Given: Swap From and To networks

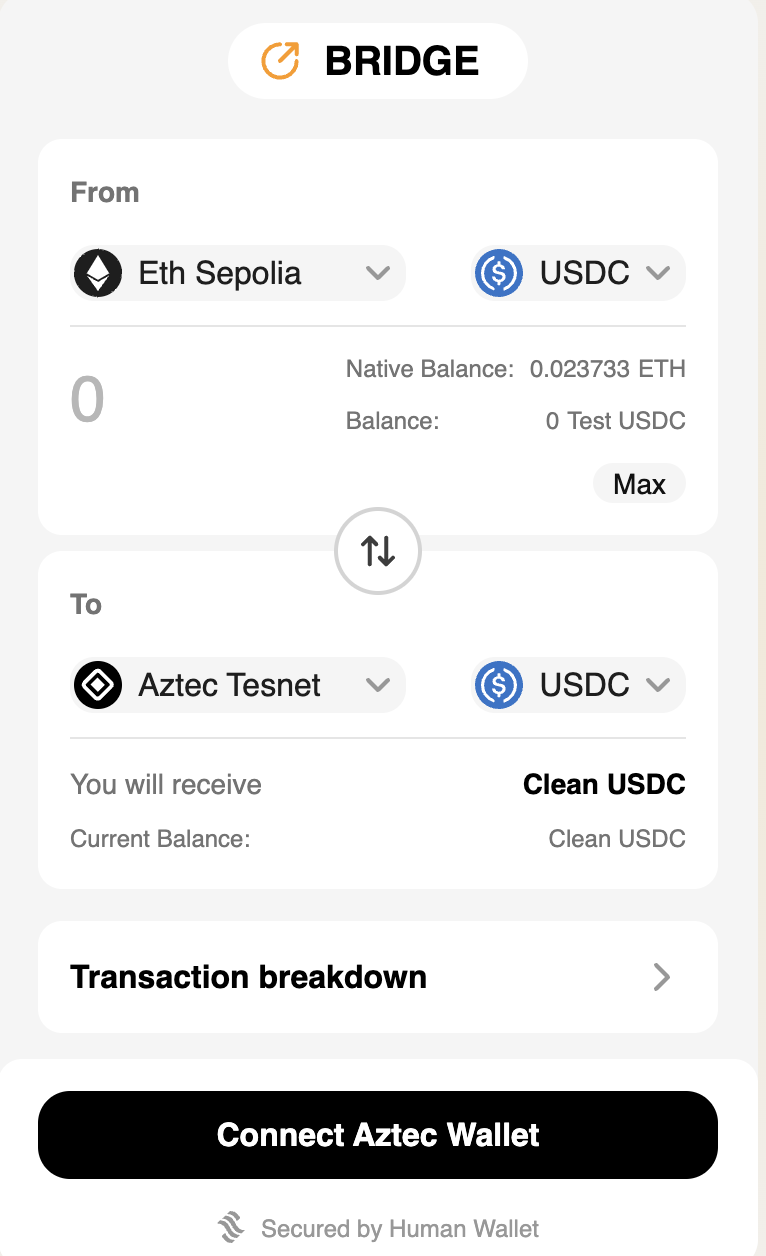Looking at the screenshot, I should [x=378, y=550].
